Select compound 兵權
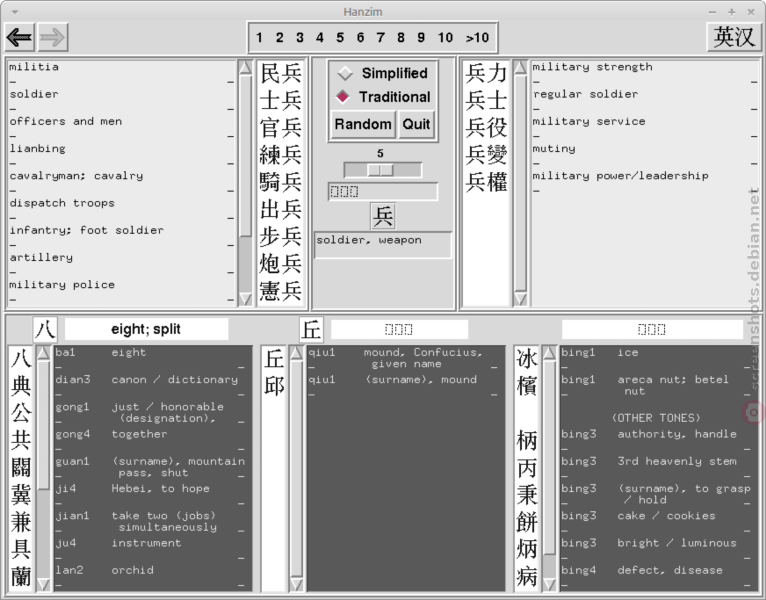This screenshot has width=766, height=600. pos(486,182)
